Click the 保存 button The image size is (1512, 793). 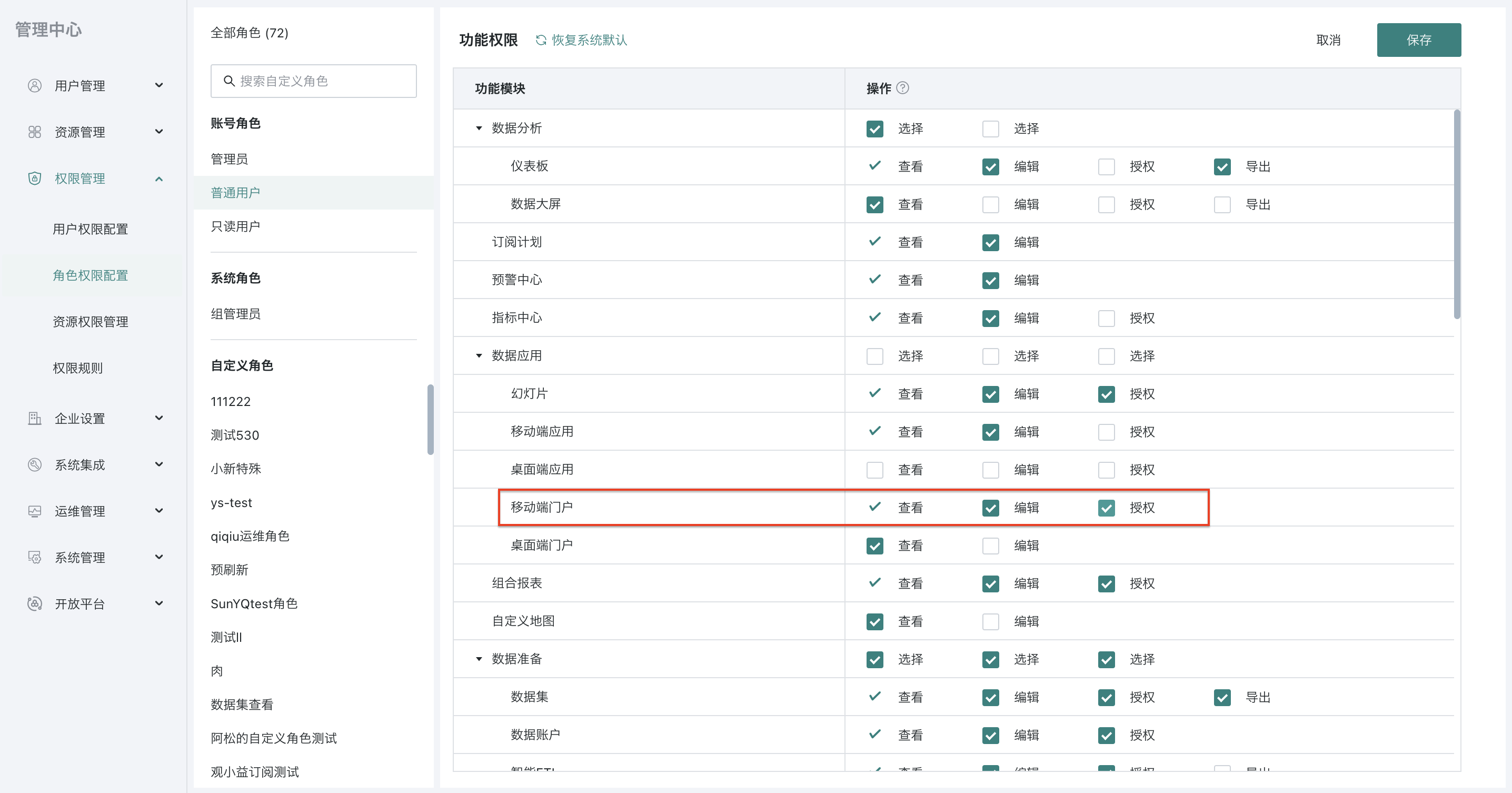pos(1418,40)
